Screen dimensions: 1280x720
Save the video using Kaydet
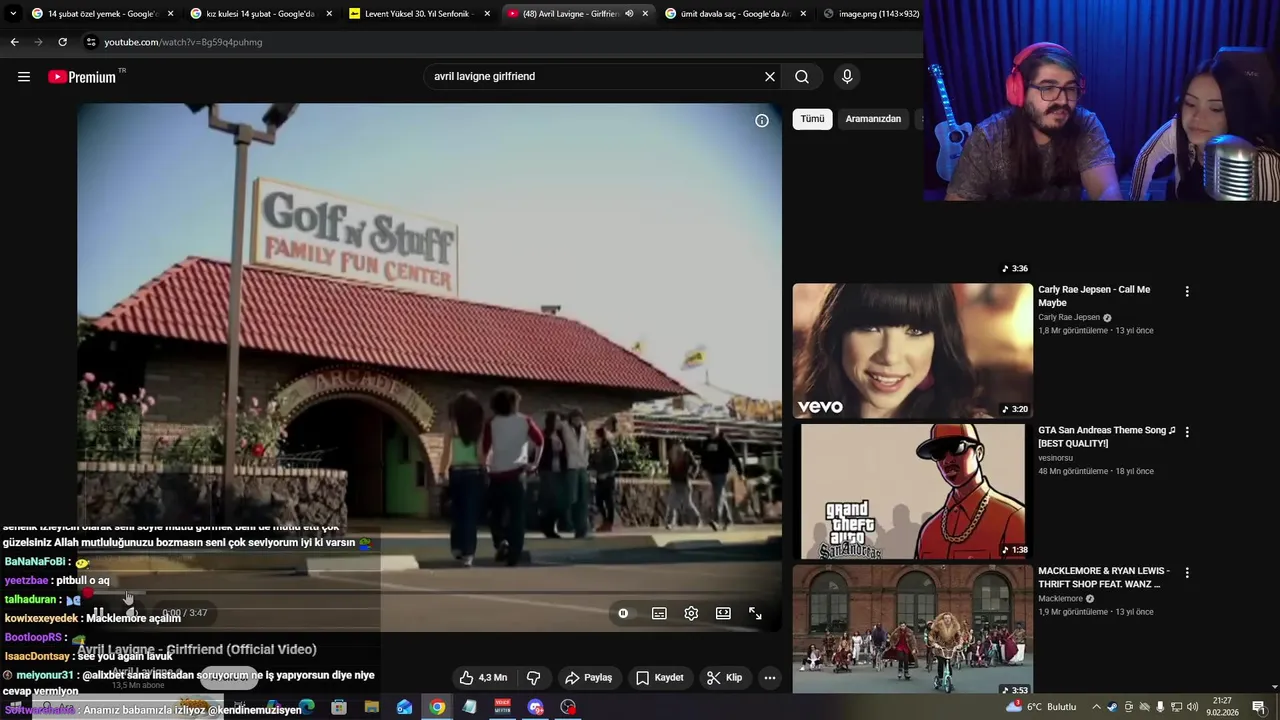[x=660, y=678]
